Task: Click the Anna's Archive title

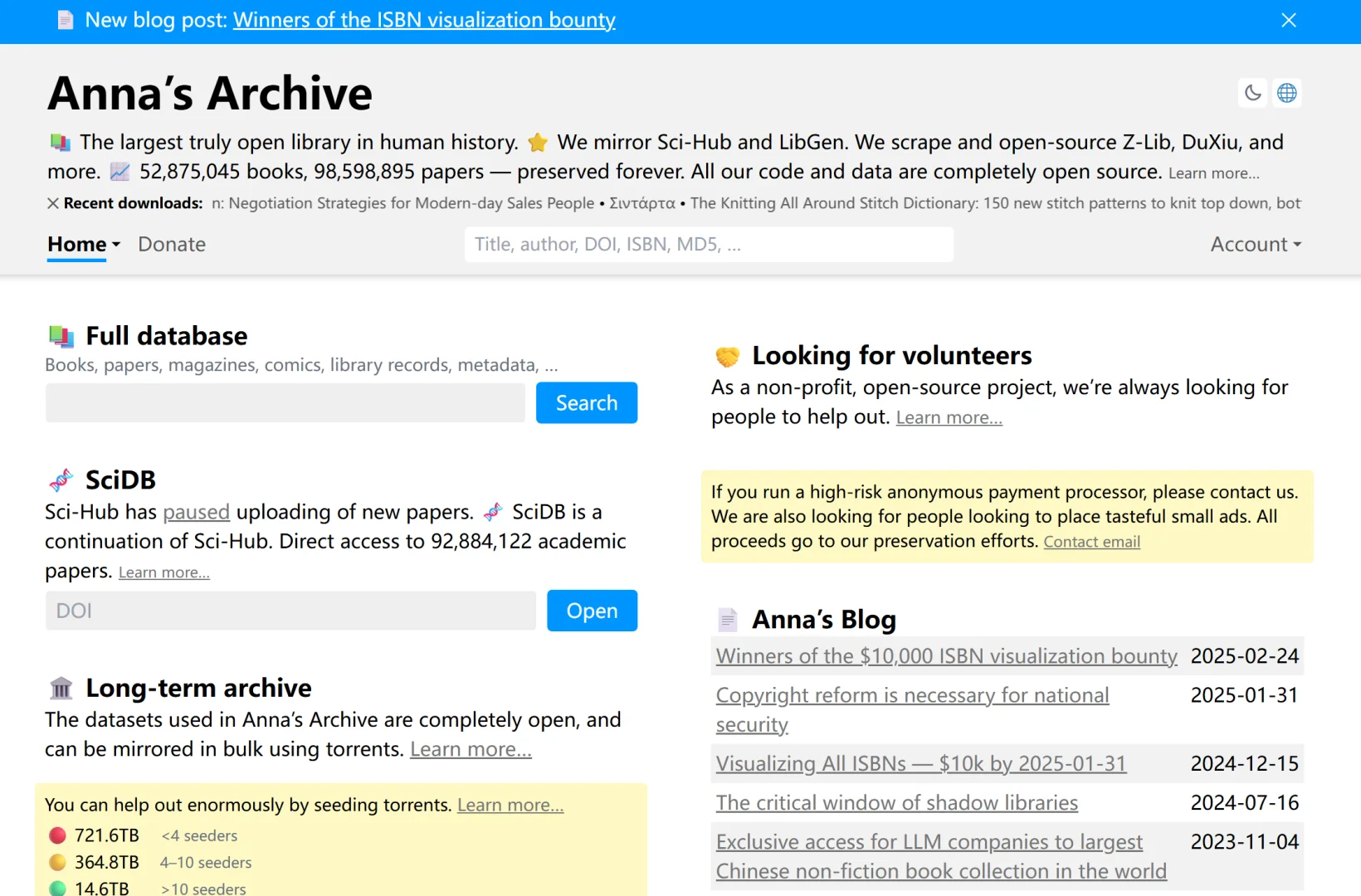Action: coord(210,93)
